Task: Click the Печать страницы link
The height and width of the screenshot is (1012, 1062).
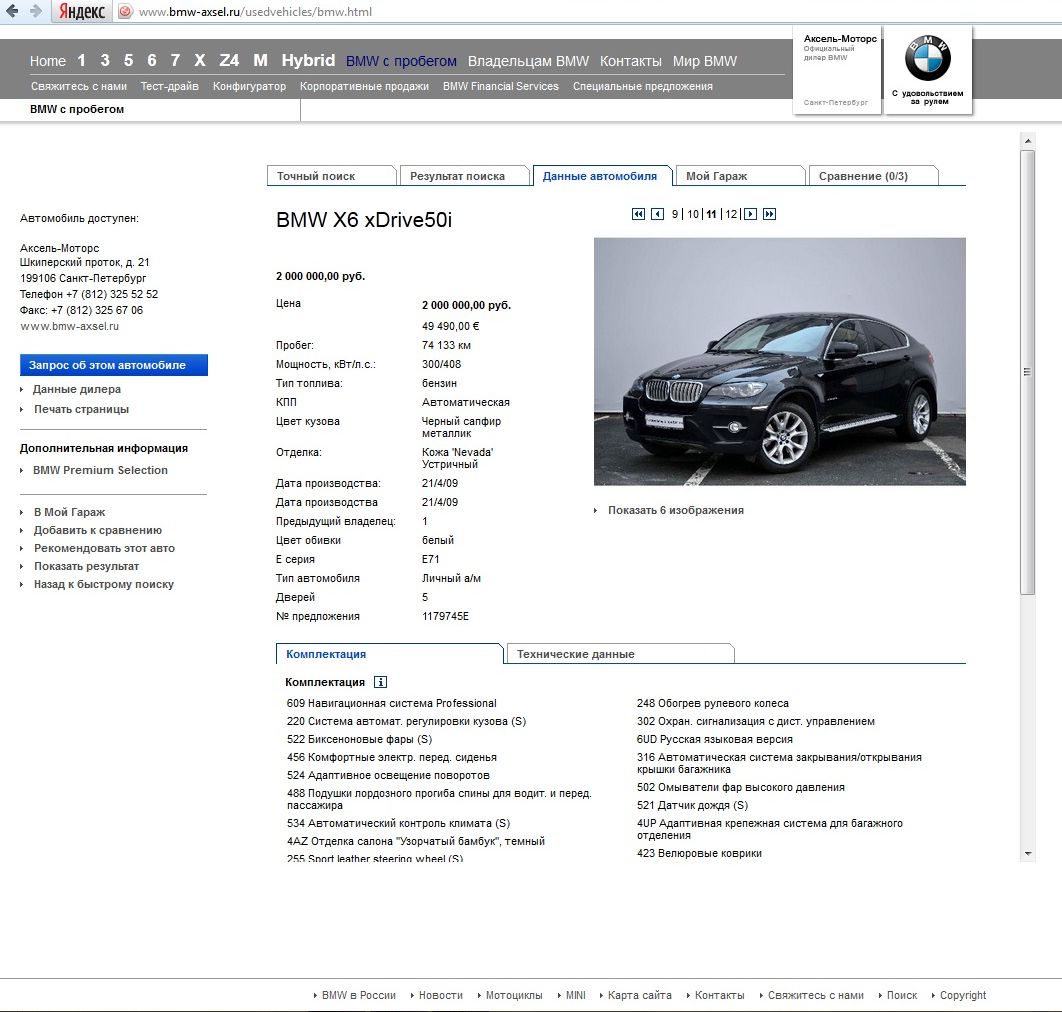Action: (81, 409)
